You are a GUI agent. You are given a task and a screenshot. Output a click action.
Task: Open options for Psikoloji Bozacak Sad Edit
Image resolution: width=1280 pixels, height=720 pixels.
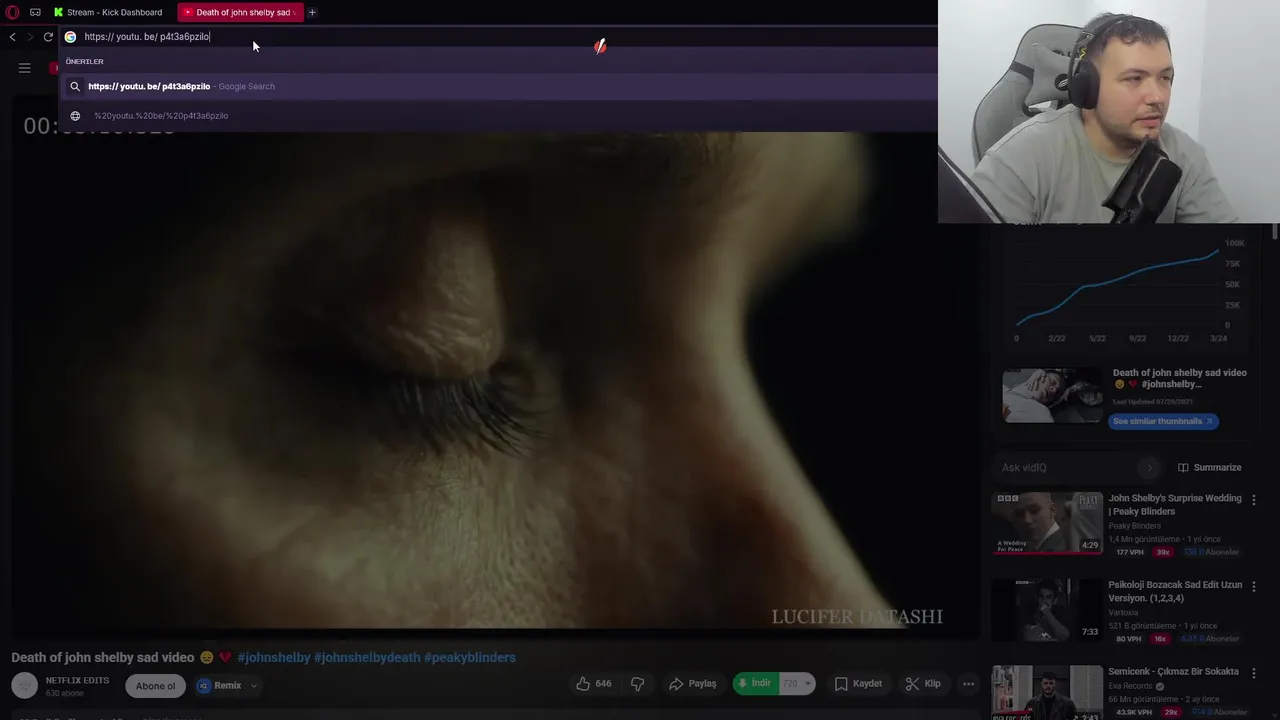click(1254, 586)
